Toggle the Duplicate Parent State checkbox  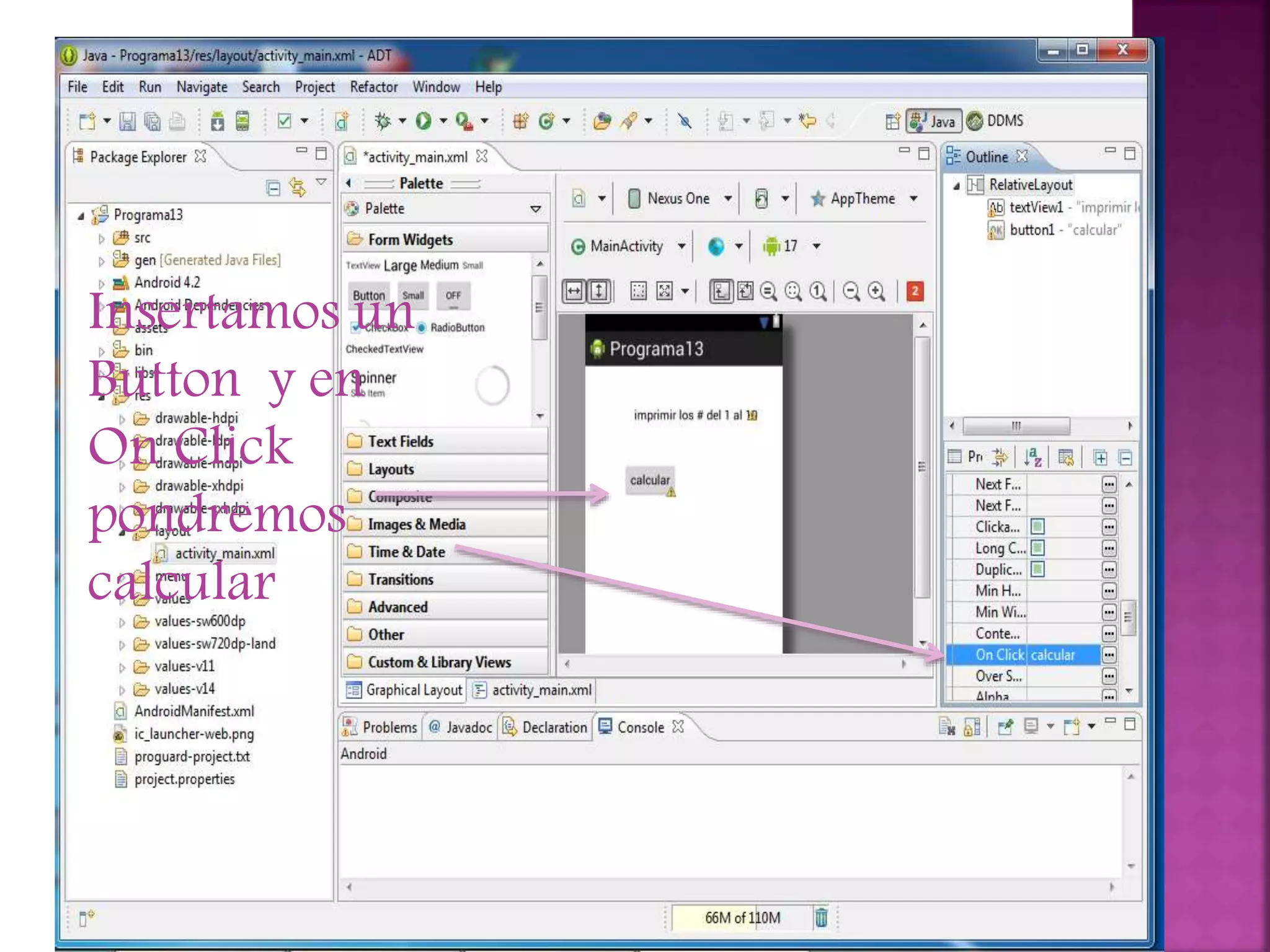1037,569
